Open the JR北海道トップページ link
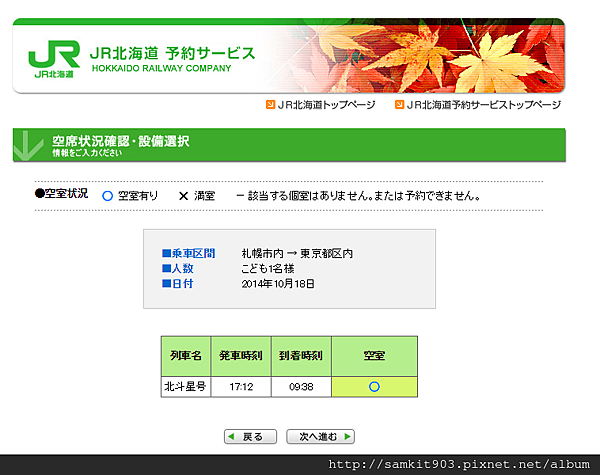 pyautogui.click(x=326, y=105)
